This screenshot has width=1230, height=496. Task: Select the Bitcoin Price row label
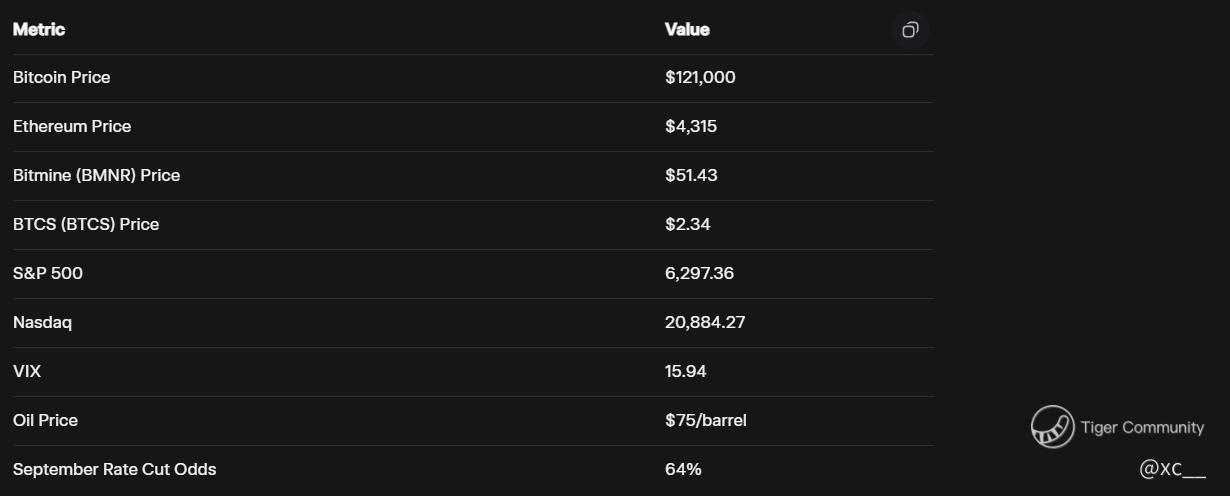(x=62, y=78)
